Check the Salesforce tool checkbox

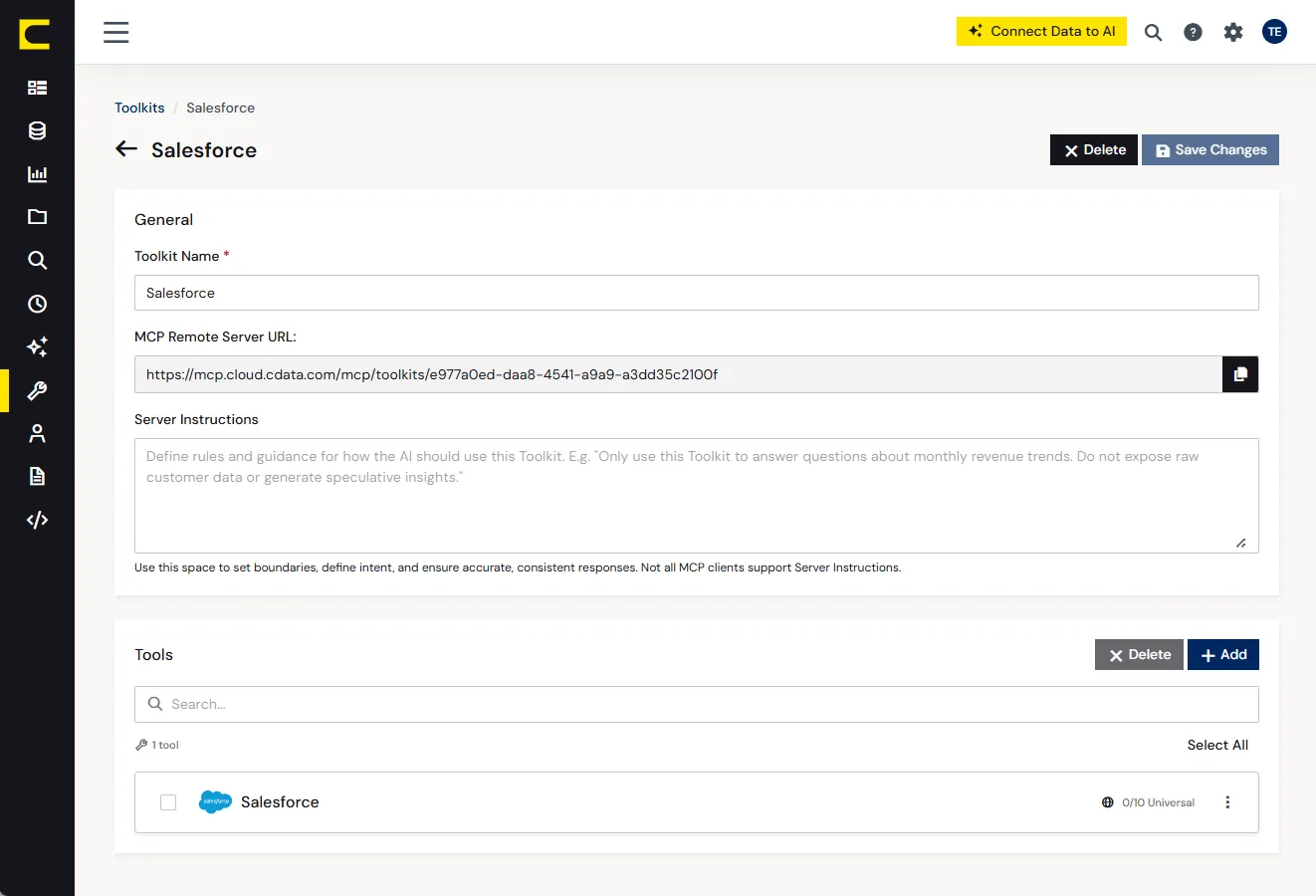point(168,802)
